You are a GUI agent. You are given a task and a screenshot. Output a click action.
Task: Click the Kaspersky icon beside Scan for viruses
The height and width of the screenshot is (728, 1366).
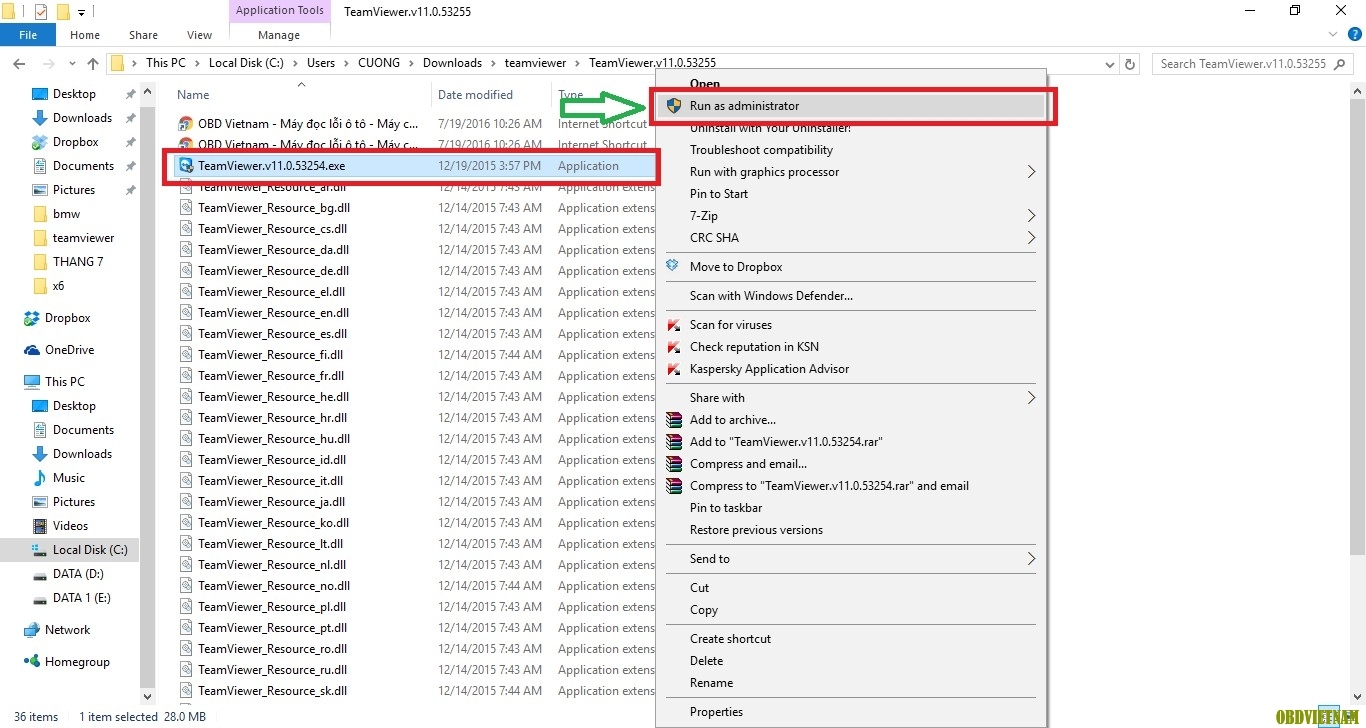tap(673, 324)
